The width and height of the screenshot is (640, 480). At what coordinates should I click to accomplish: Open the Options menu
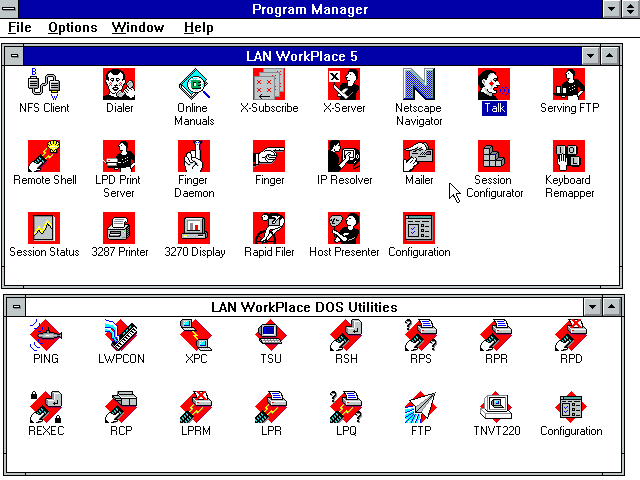coord(73,27)
